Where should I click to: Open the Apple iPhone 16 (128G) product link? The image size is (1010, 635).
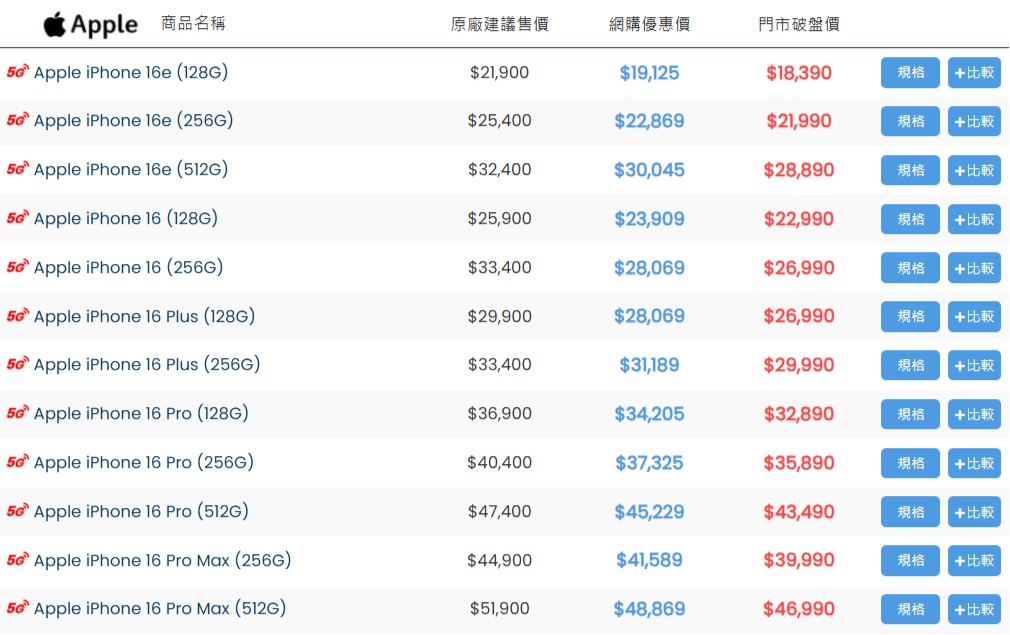[125, 218]
